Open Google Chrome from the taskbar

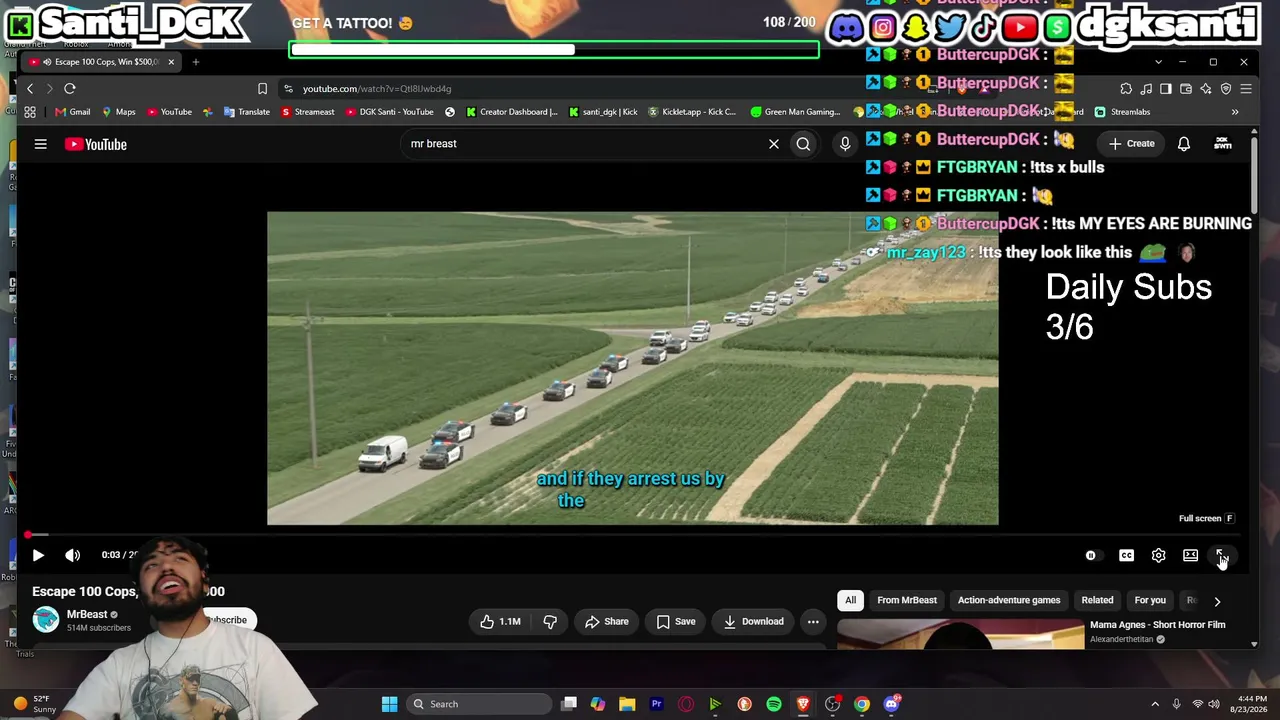862,704
